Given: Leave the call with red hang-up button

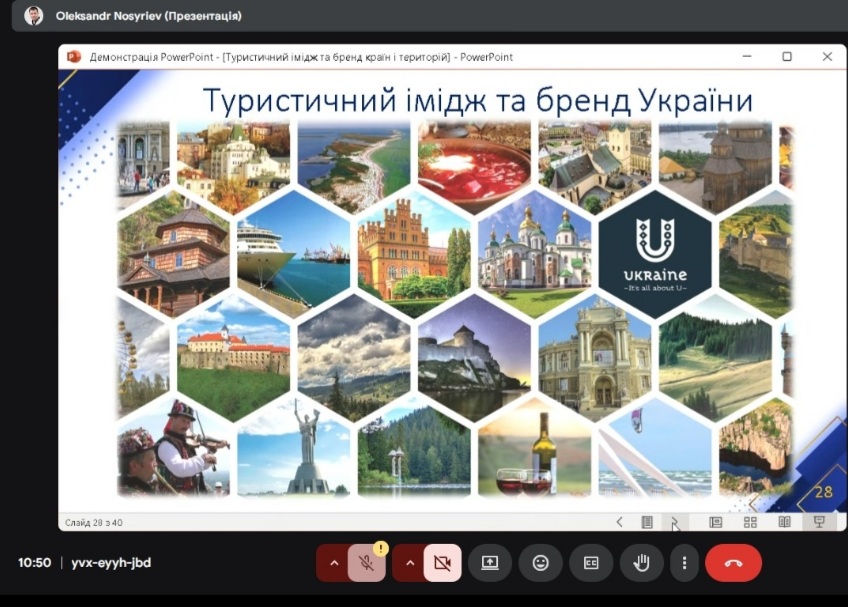Looking at the screenshot, I should pyautogui.click(x=733, y=563).
